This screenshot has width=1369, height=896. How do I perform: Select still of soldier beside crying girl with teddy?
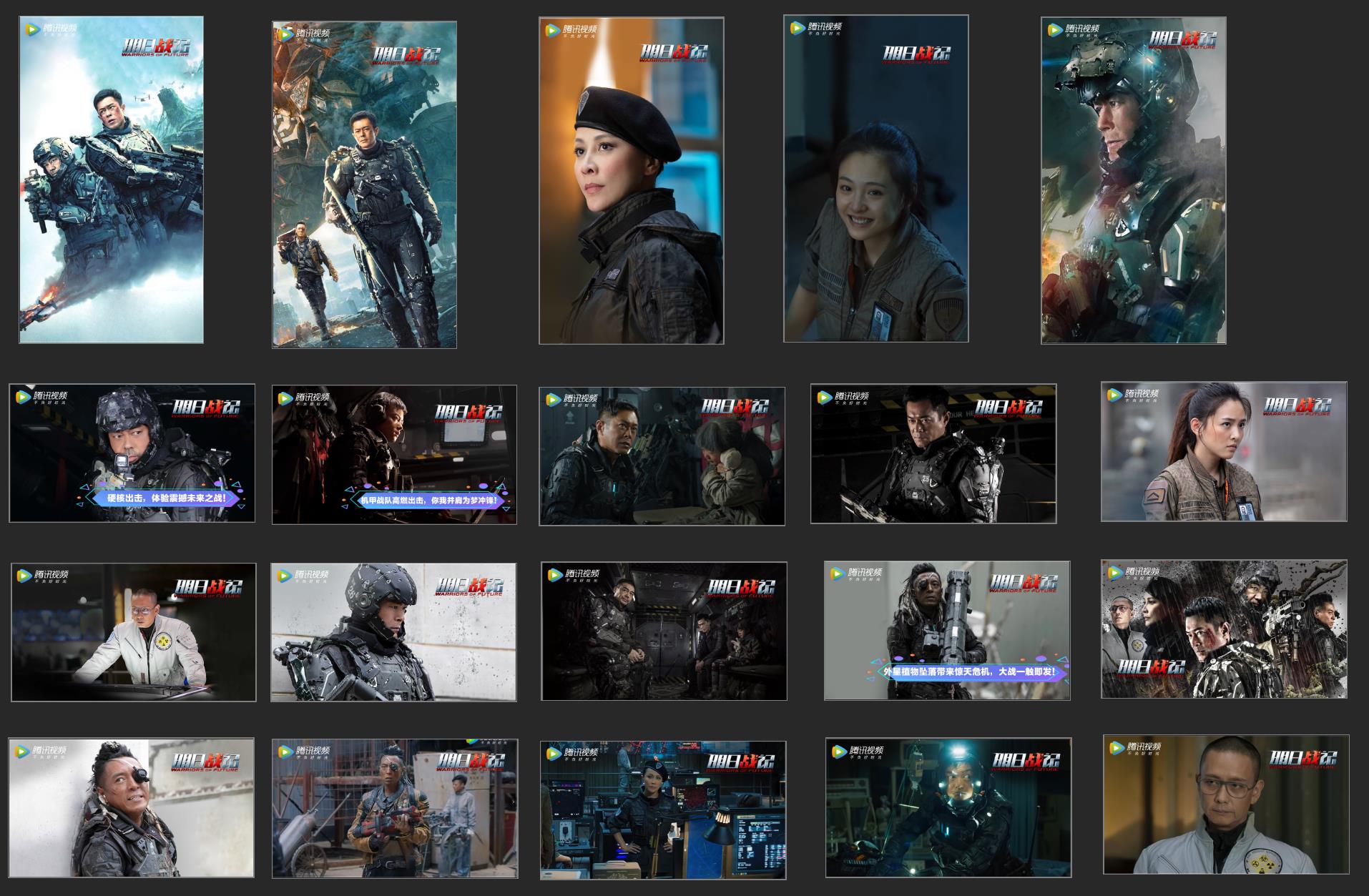point(662,456)
